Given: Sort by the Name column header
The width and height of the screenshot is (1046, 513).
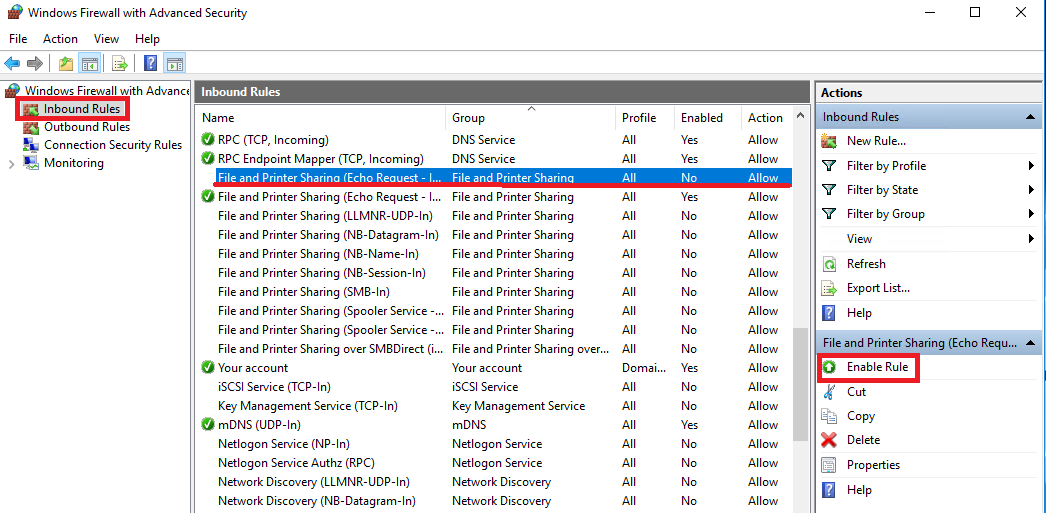Looking at the screenshot, I should [x=320, y=117].
